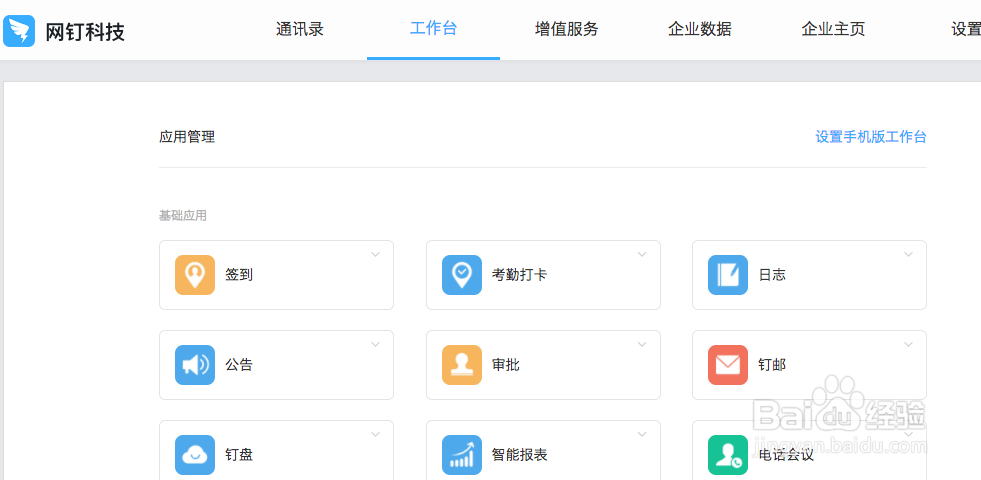
Task: Select the 工作台 tab
Action: click(x=433, y=29)
